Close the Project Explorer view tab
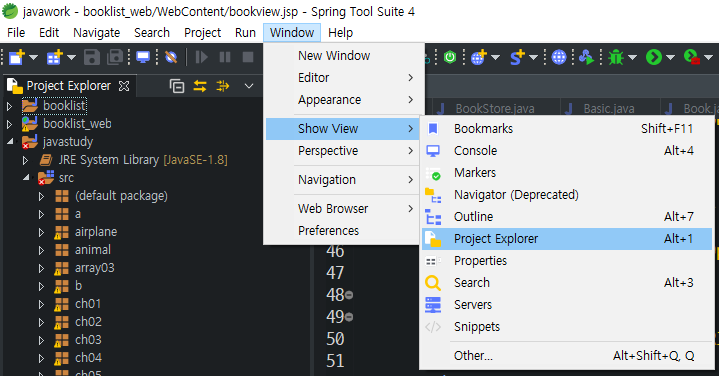Image resolution: width=719 pixels, height=376 pixels. point(124,86)
